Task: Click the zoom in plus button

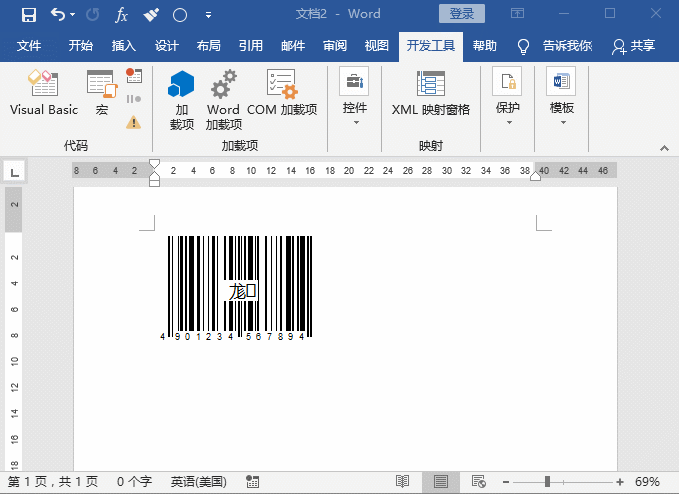Action: tap(620, 481)
